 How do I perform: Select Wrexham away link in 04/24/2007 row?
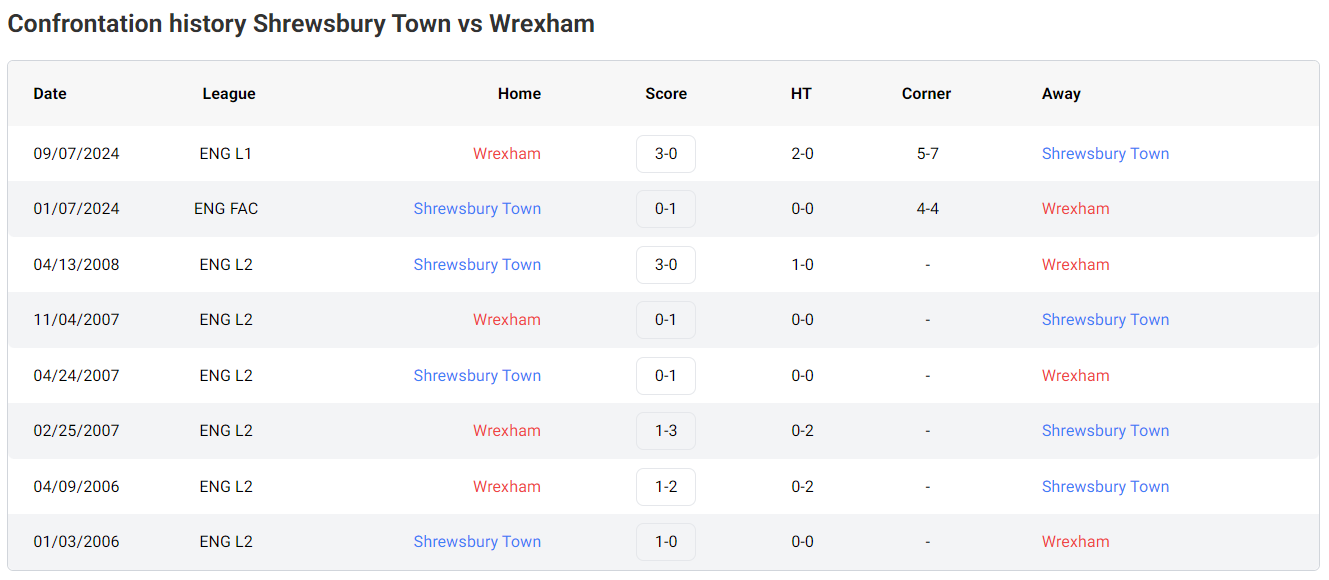1075,376
